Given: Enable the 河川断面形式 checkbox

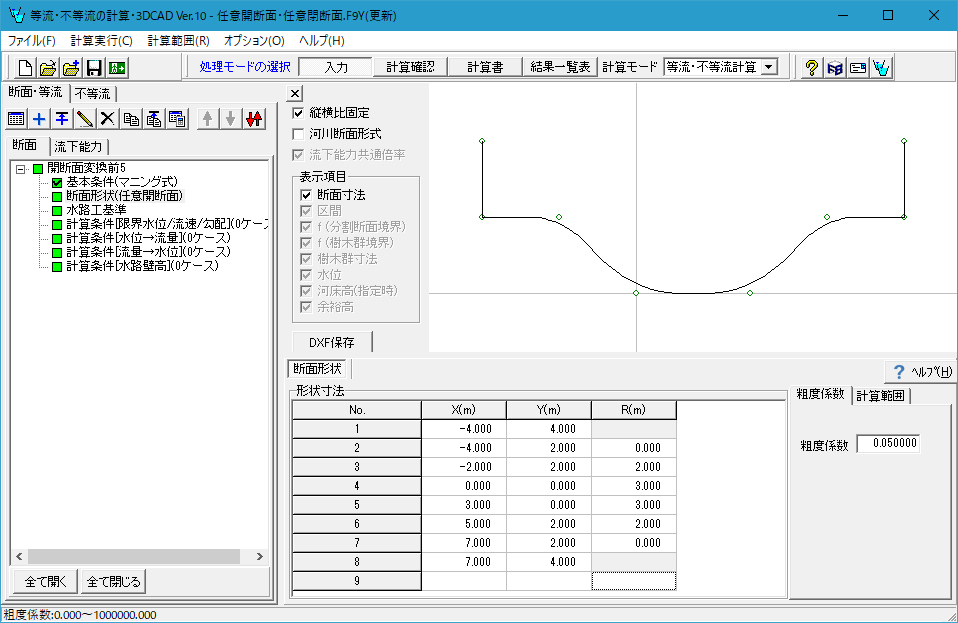Looking at the screenshot, I should point(298,134).
